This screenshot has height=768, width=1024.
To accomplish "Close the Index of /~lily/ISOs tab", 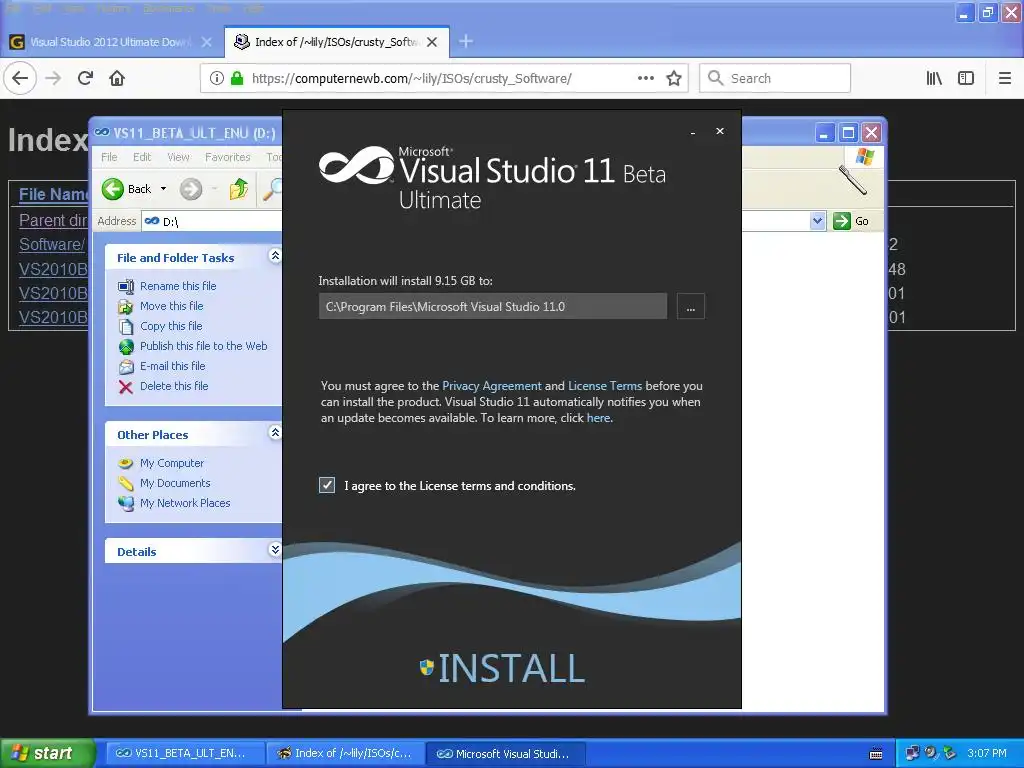I will (x=432, y=42).
